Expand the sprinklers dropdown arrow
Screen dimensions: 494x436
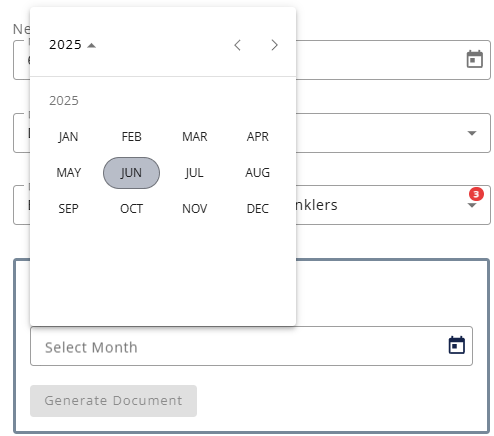click(x=472, y=205)
